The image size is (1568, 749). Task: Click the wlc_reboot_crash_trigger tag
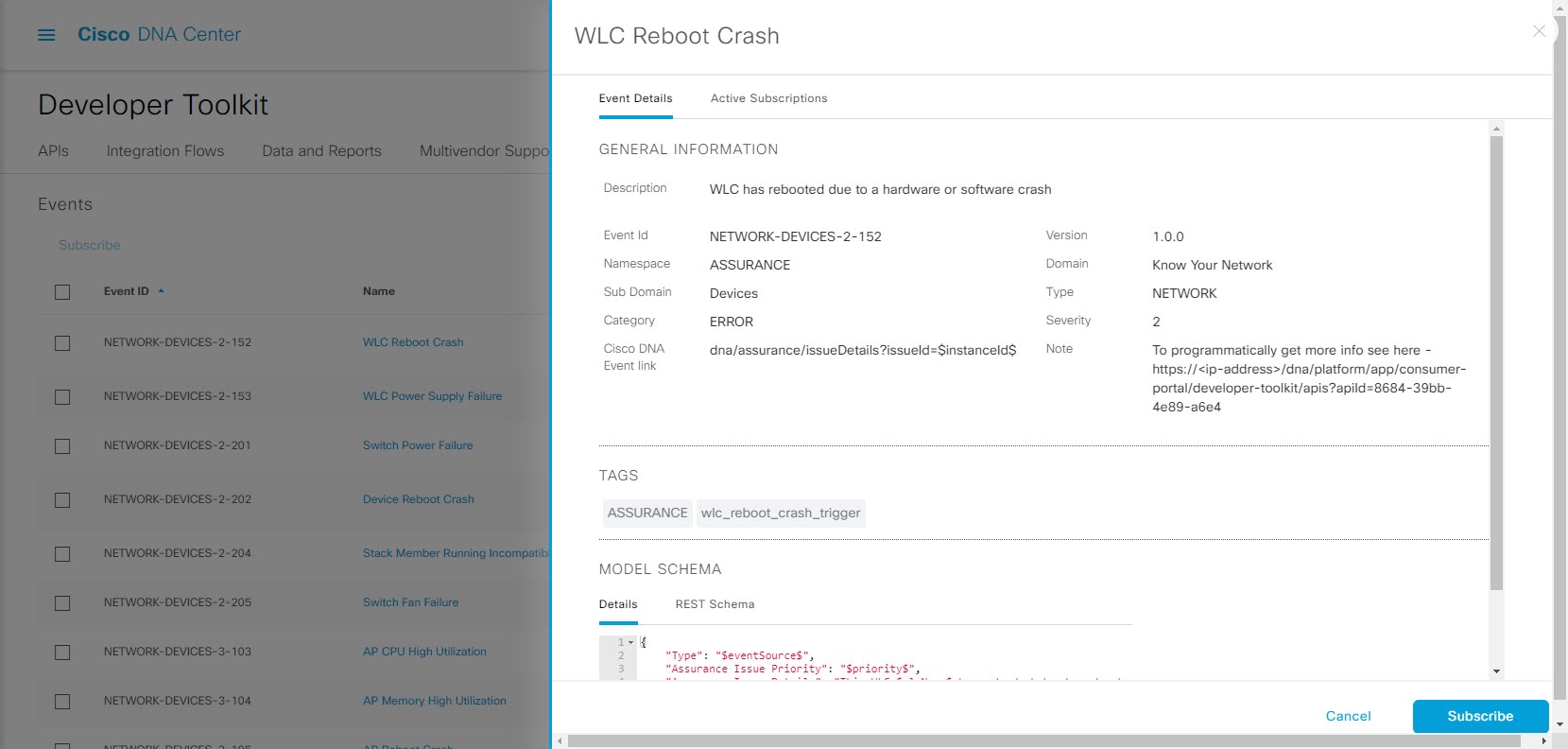(781, 513)
